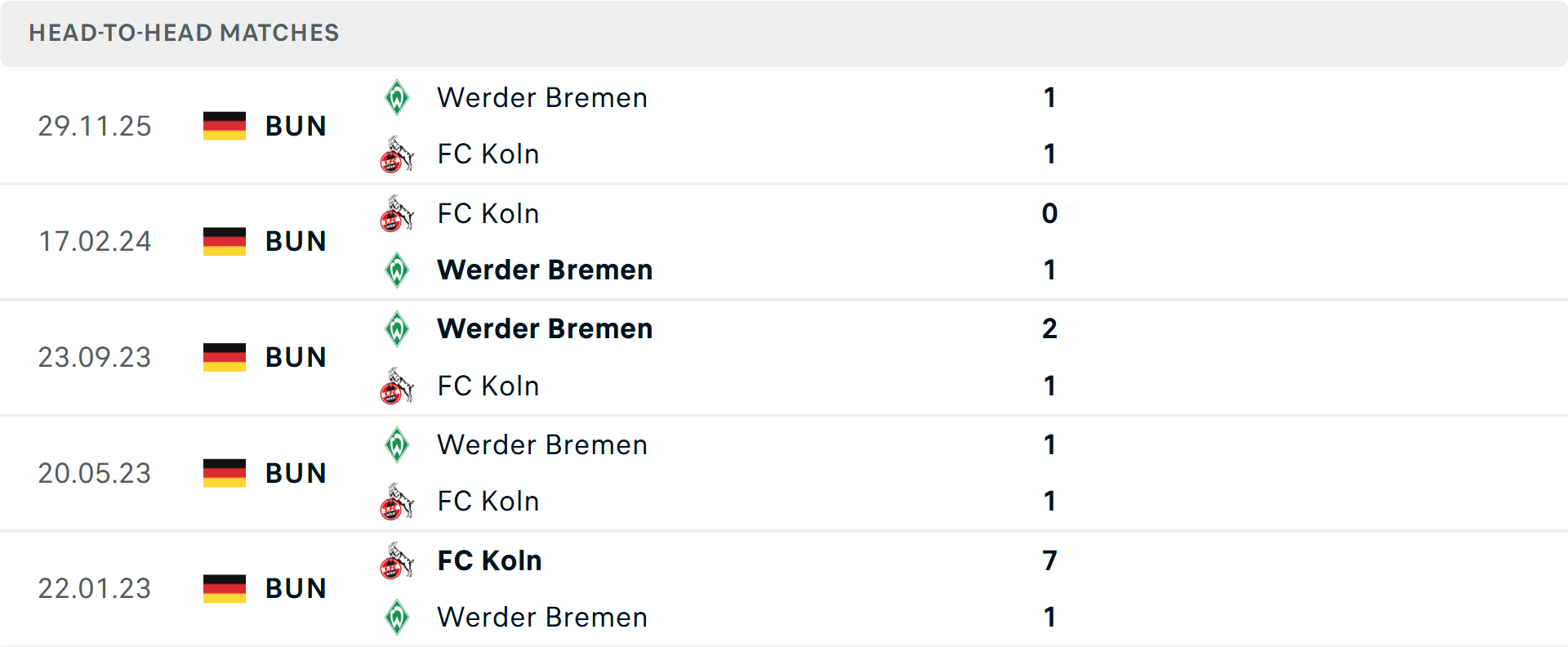This screenshot has width=1568, height=647.
Task: Click the Werder Bremen club crest in the 29.11.25 match
Action: [x=397, y=97]
